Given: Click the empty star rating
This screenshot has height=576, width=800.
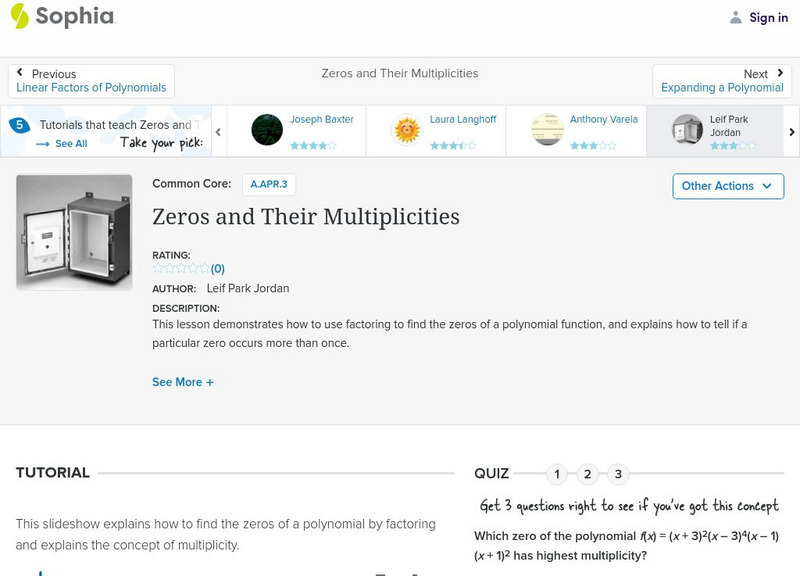Looking at the screenshot, I should point(181,268).
